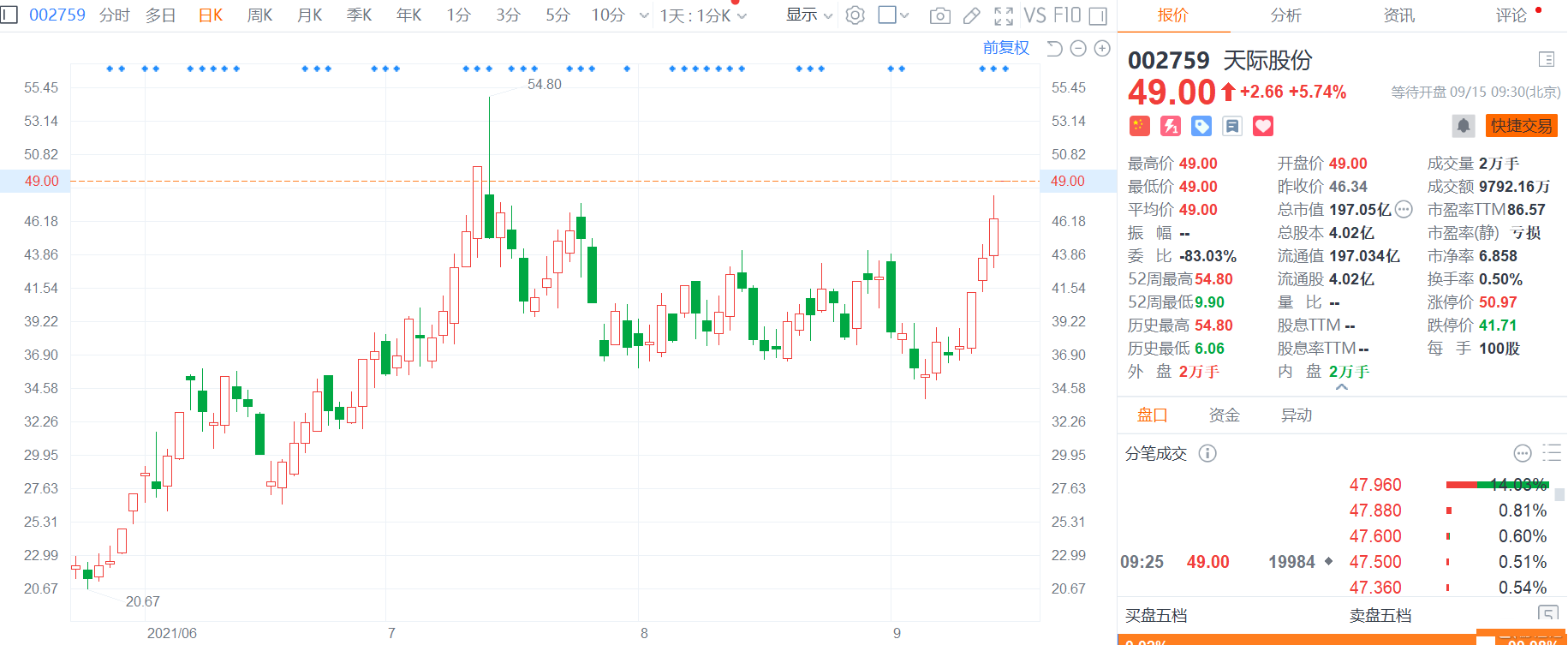Viewport: 1568px width, 645px height.
Task: Expand the 1天:1分K period dropdown
Action: tap(703, 15)
